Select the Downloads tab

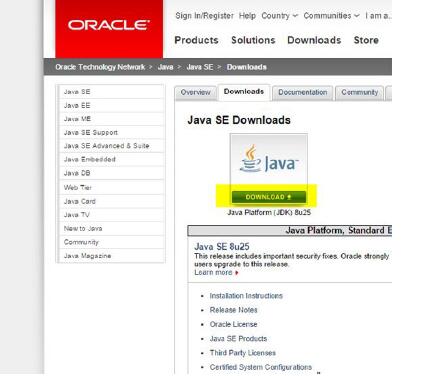point(244,92)
